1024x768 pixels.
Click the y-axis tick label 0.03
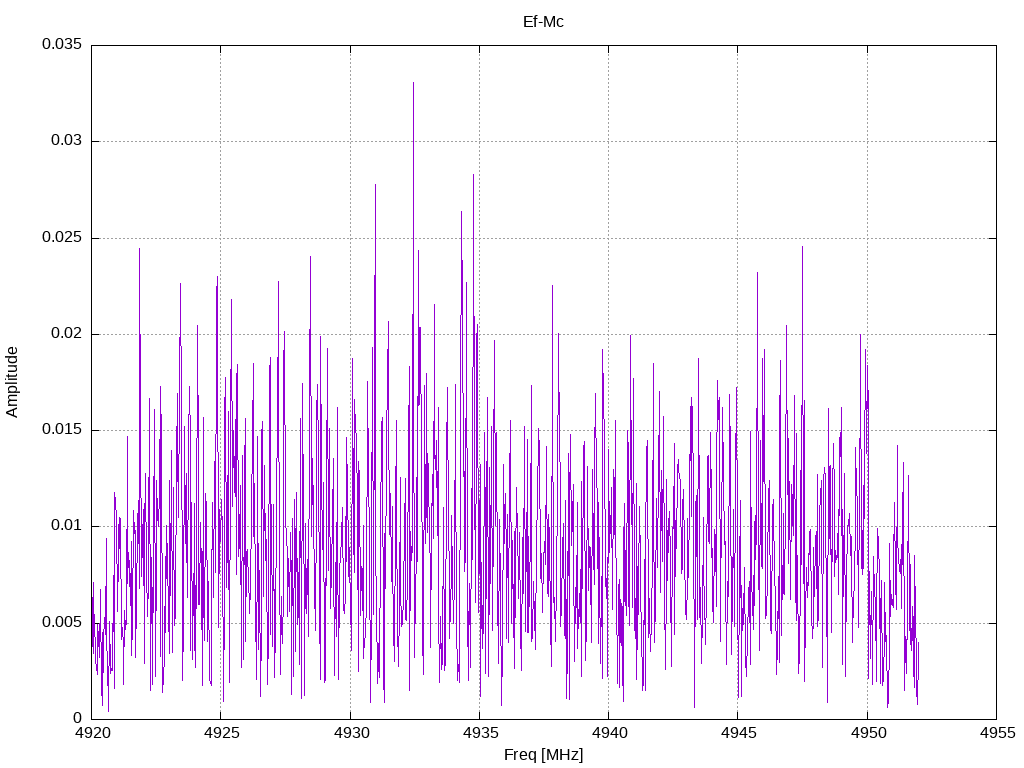point(67,140)
